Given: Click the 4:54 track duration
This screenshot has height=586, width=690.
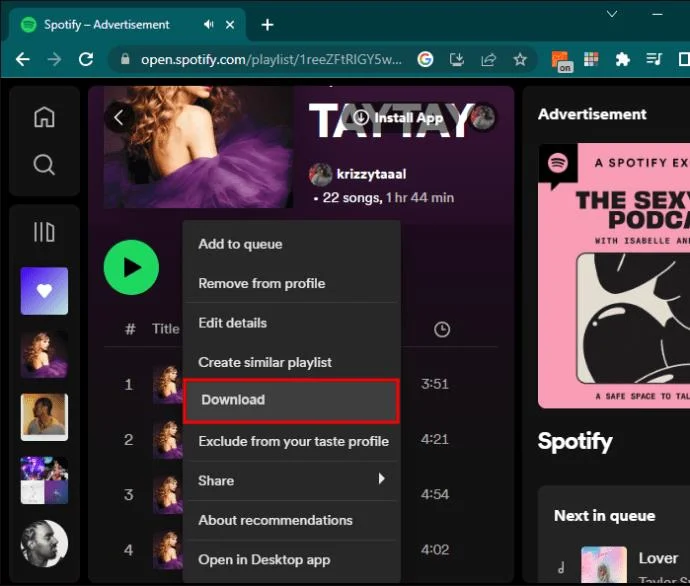Looking at the screenshot, I should click(435, 494).
